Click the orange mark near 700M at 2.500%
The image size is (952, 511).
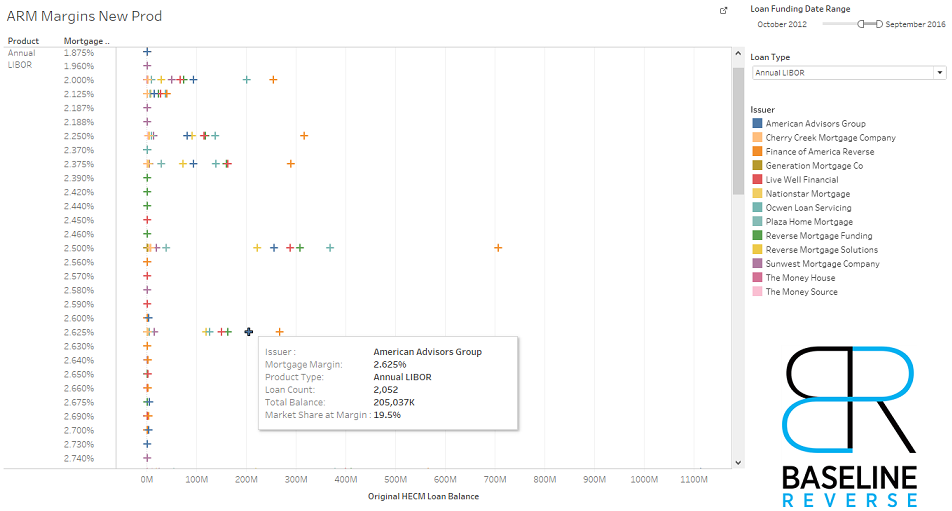498,248
